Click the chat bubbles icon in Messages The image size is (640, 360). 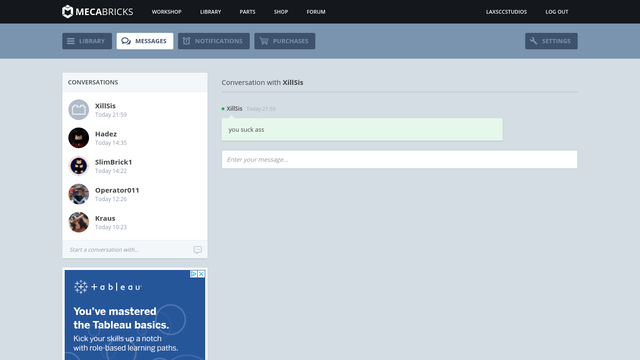pos(126,41)
